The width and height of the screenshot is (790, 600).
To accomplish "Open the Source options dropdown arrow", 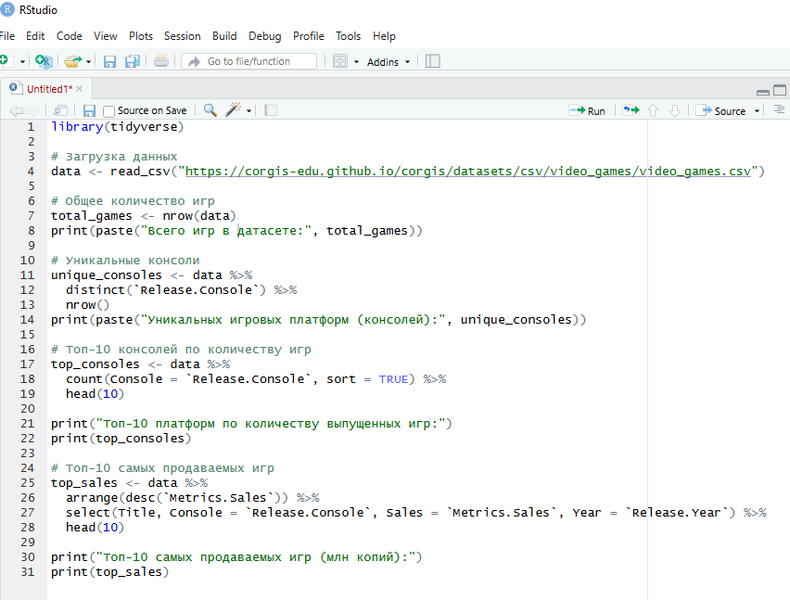I will [x=757, y=111].
